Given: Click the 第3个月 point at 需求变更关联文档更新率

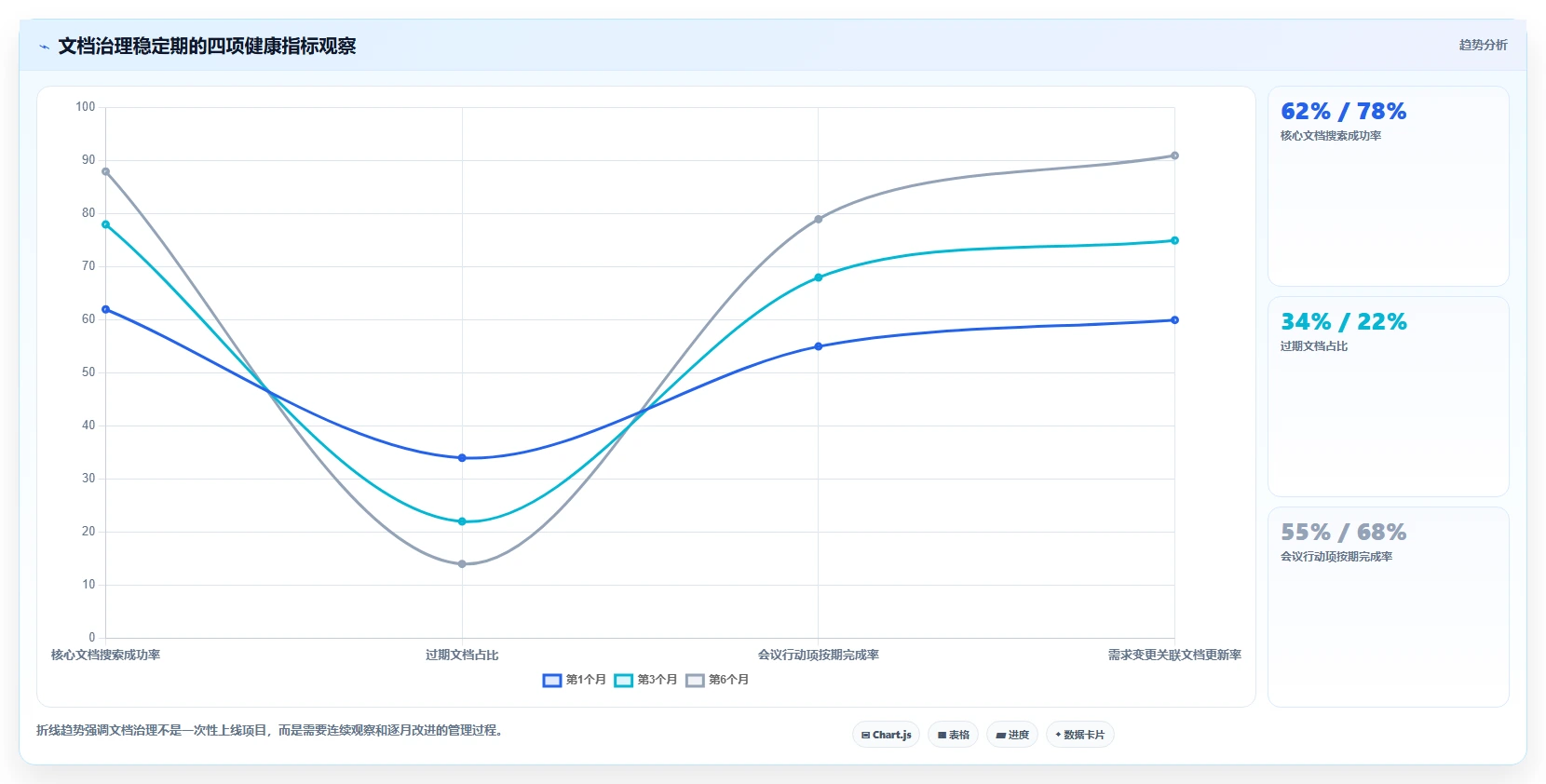Looking at the screenshot, I should tap(1174, 240).
